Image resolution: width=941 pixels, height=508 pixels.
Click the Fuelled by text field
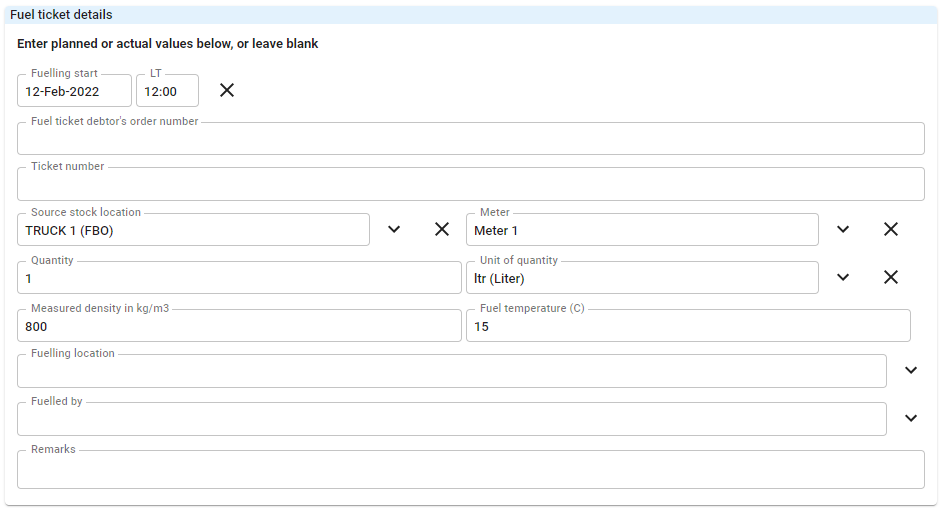pyautogui.click(x=452, y=419)
